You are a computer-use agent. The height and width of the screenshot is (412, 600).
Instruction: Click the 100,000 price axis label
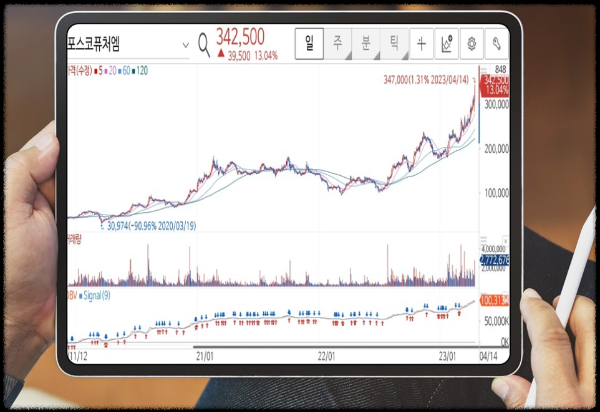(x=496, y=193)
